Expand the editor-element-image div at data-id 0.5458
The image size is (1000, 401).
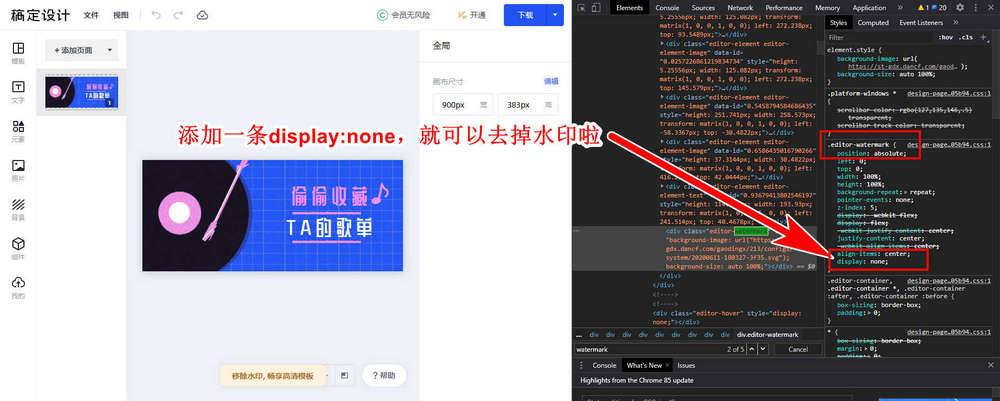(662, 97)
